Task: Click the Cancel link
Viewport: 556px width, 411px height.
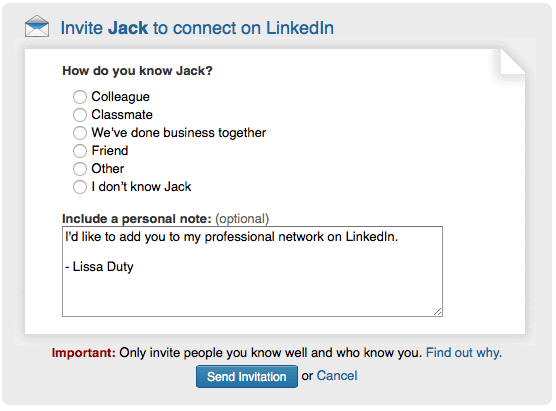Action: point(337,376)
